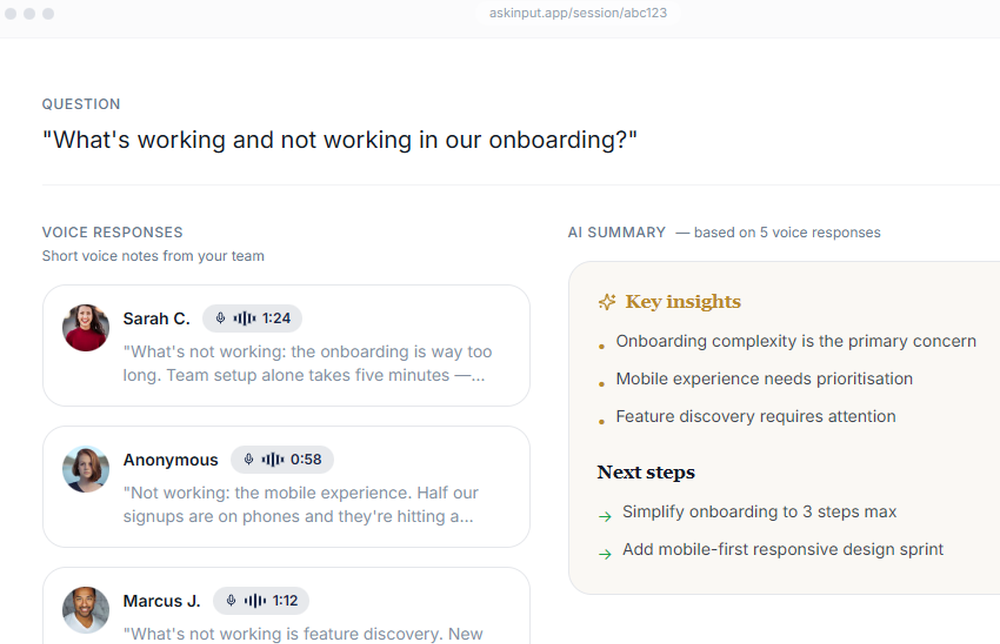Click 'Onboarding complexity is the primary concern'
This screenshot has height=644, width=1000.
click(x=796, y=341)
